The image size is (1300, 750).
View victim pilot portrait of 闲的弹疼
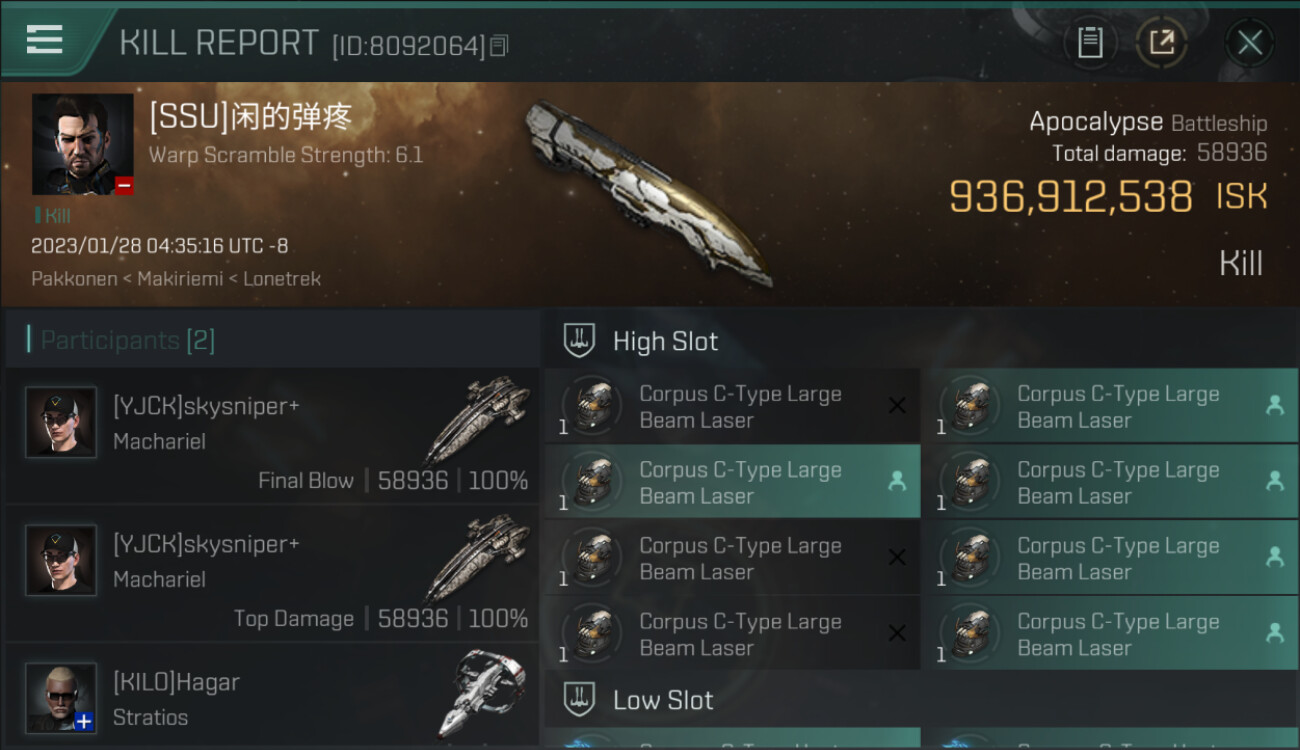[82, 144]
